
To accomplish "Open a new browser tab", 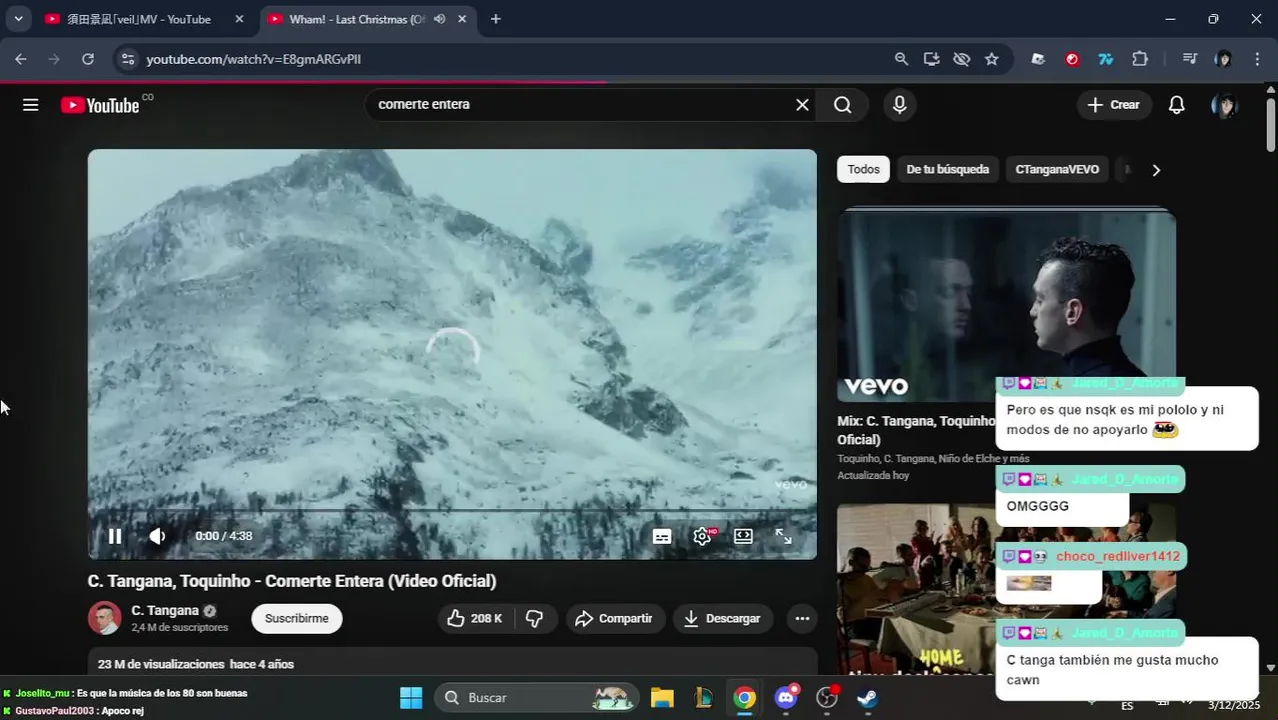I will click(x=496, y=19).
